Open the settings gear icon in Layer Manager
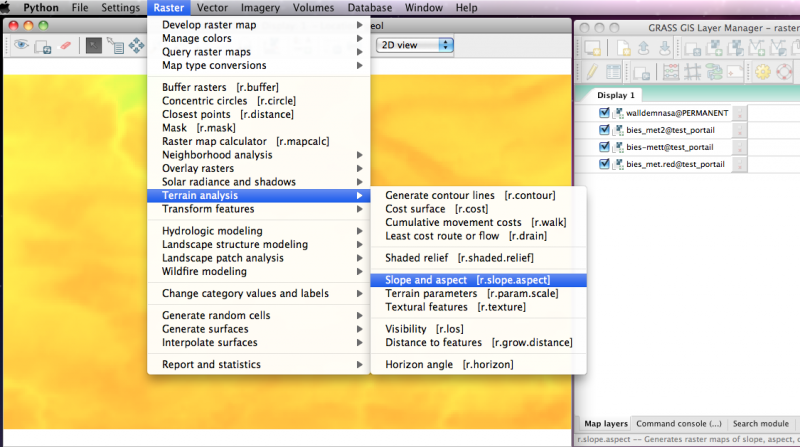The image size is (800, 447). tap(764, 72)
